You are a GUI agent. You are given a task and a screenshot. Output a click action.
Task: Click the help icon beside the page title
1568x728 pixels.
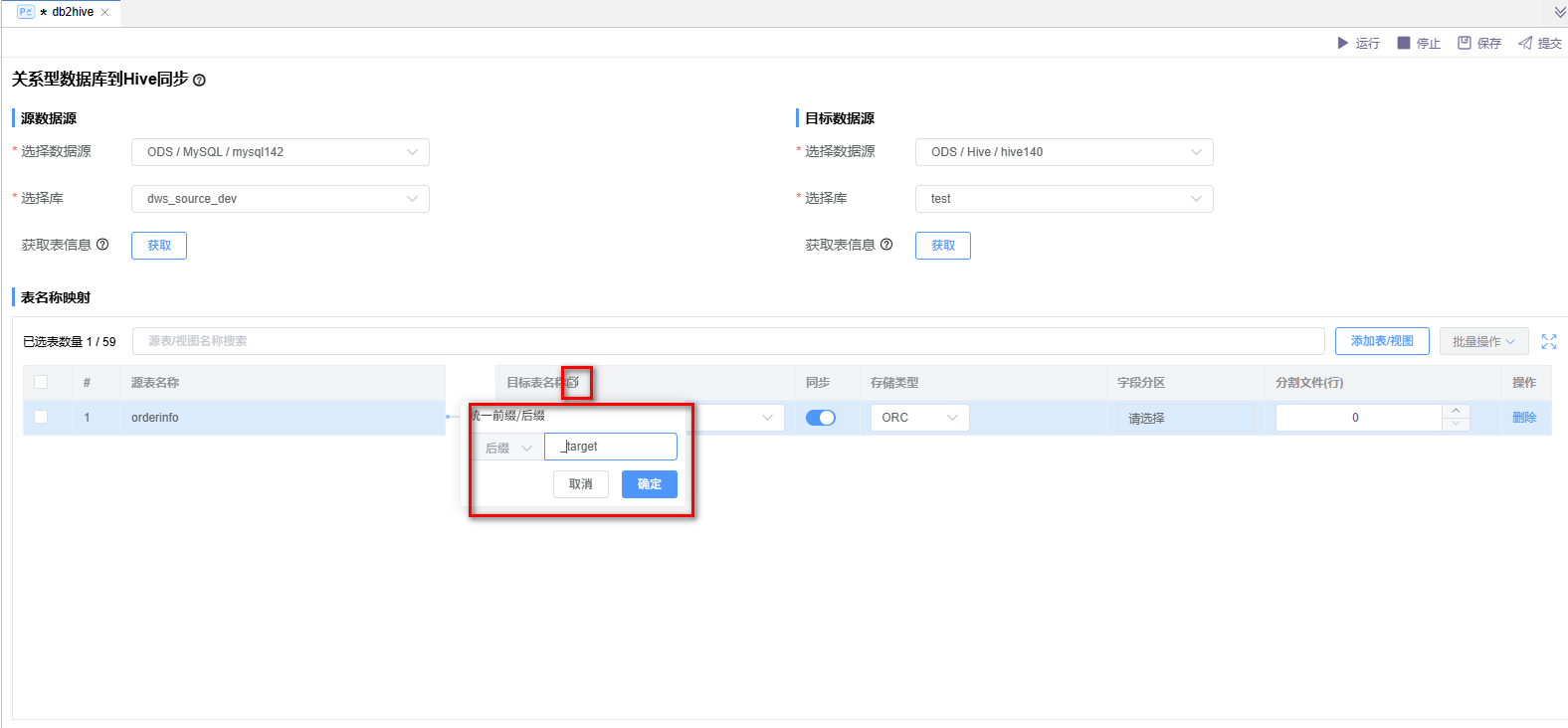(x=199, y=81)
